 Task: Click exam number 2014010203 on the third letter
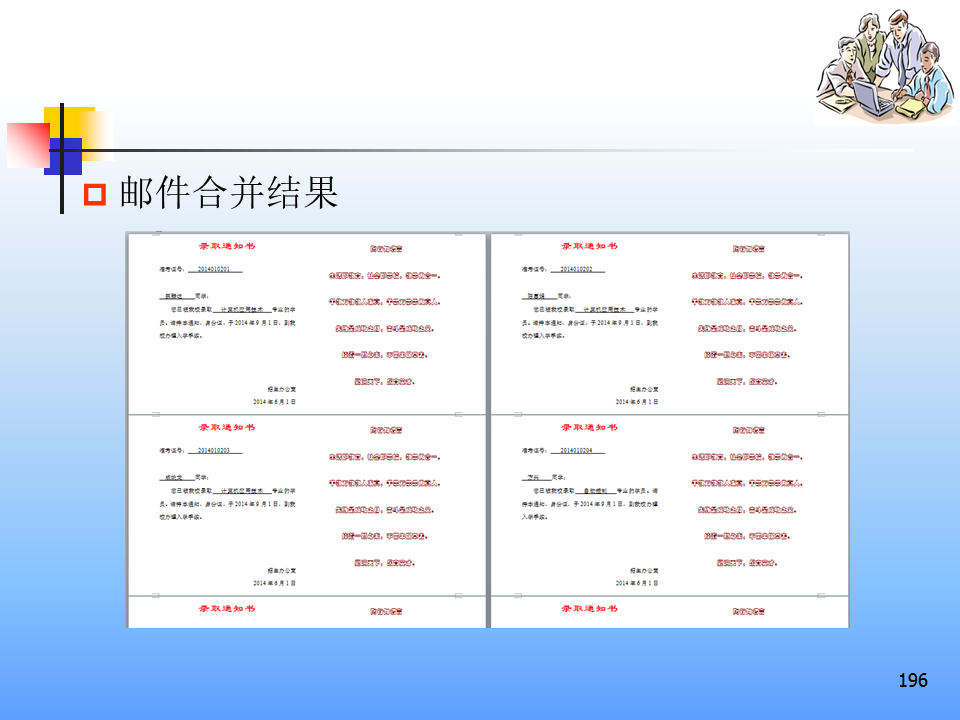pyautogui.click(x=214, y=451)
